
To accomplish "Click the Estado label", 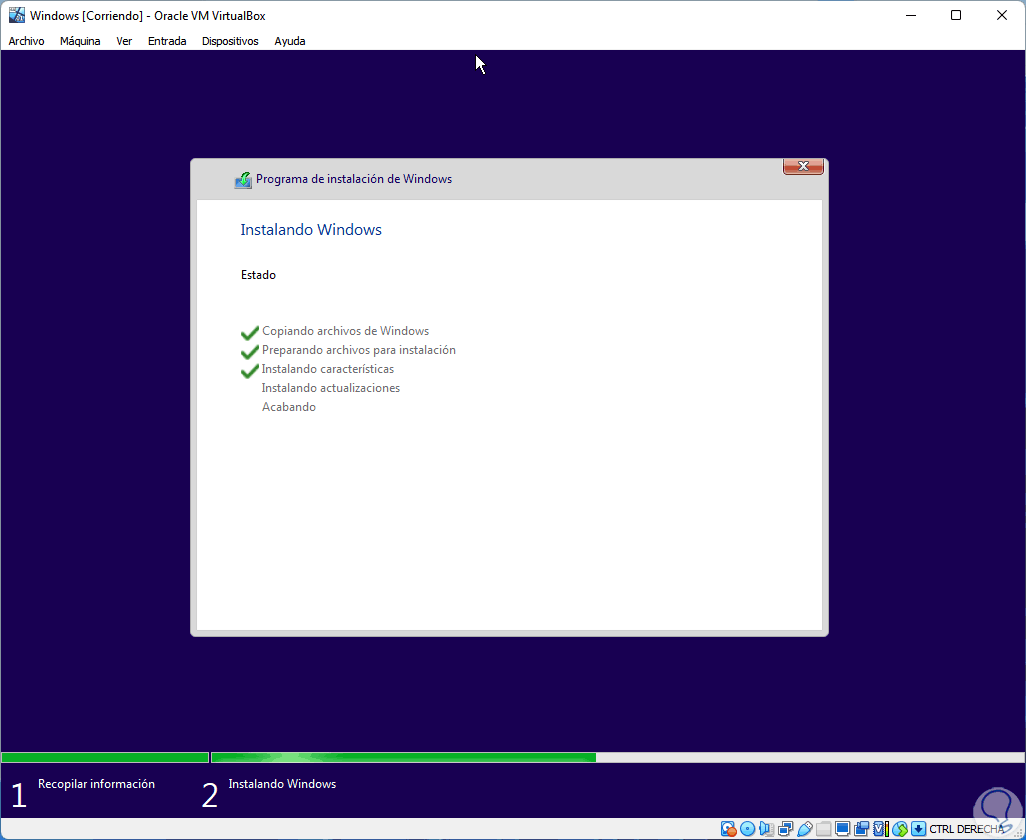I will (x=258, y=275).
